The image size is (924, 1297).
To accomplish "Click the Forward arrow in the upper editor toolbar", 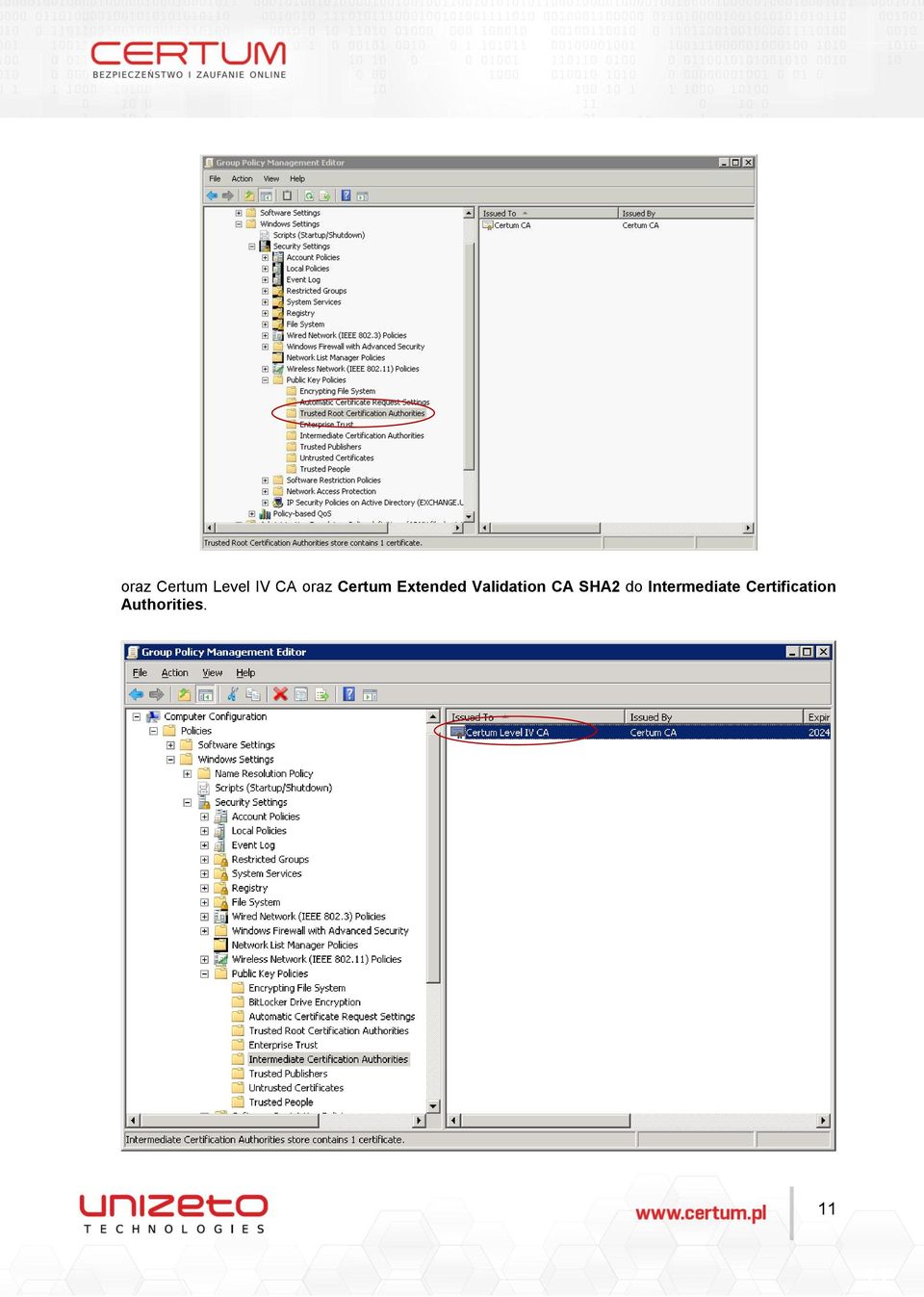I will 228,195.
